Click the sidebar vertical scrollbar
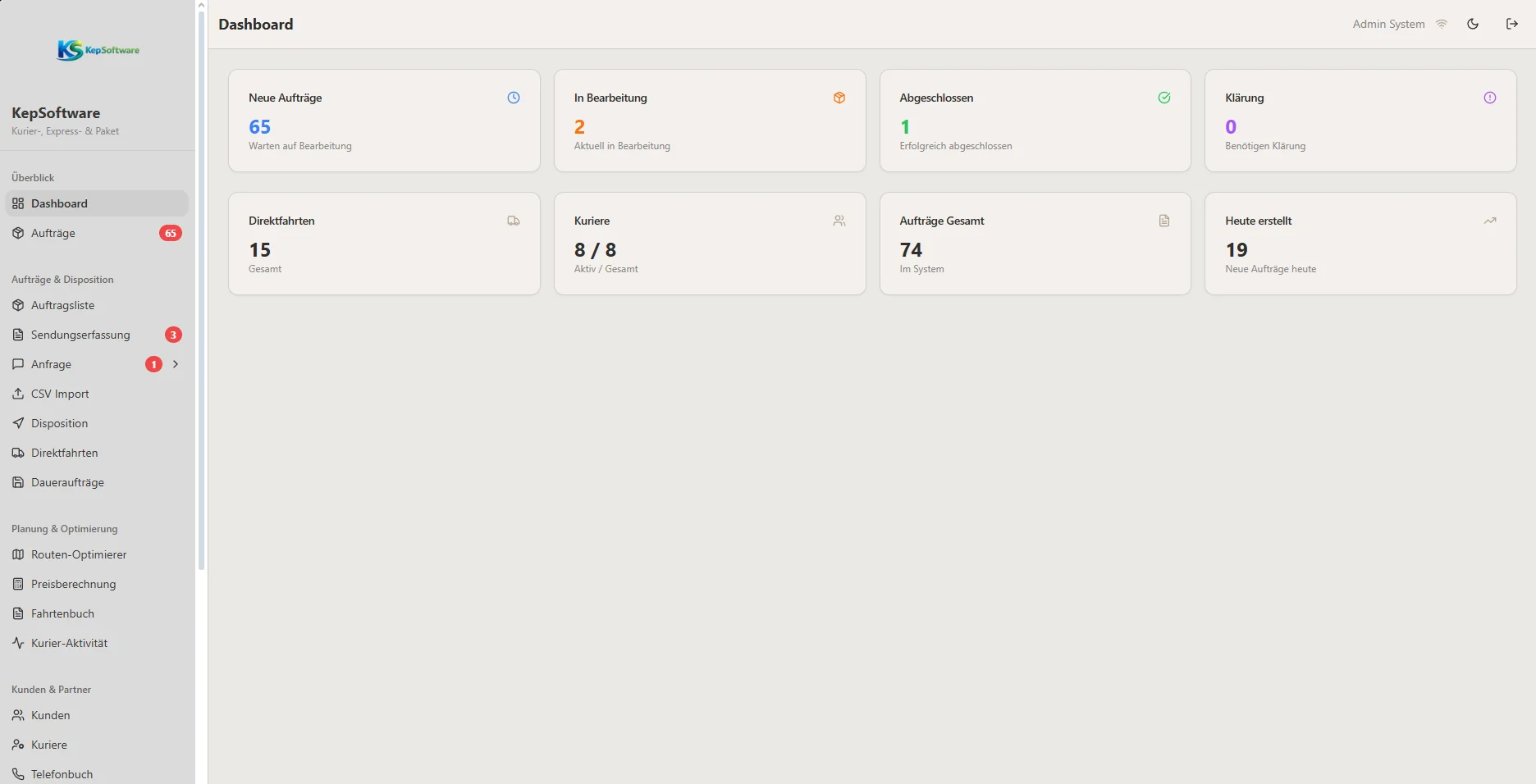1536x784 pixels. click(201, 287)
